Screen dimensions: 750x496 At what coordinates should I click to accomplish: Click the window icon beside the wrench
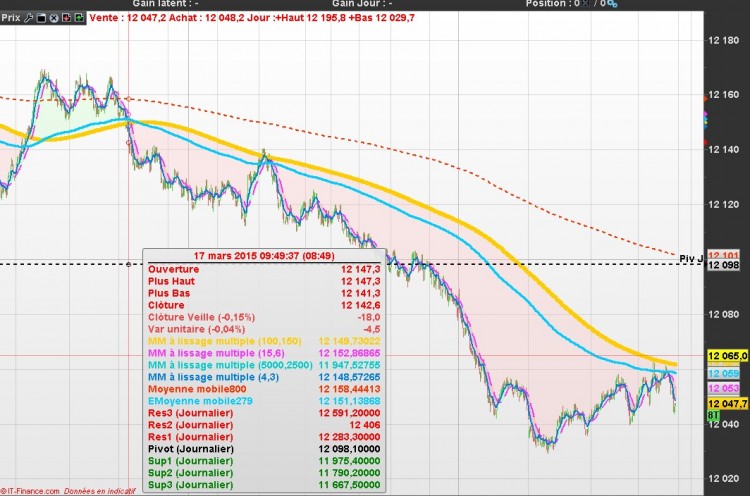click(42, 18)
